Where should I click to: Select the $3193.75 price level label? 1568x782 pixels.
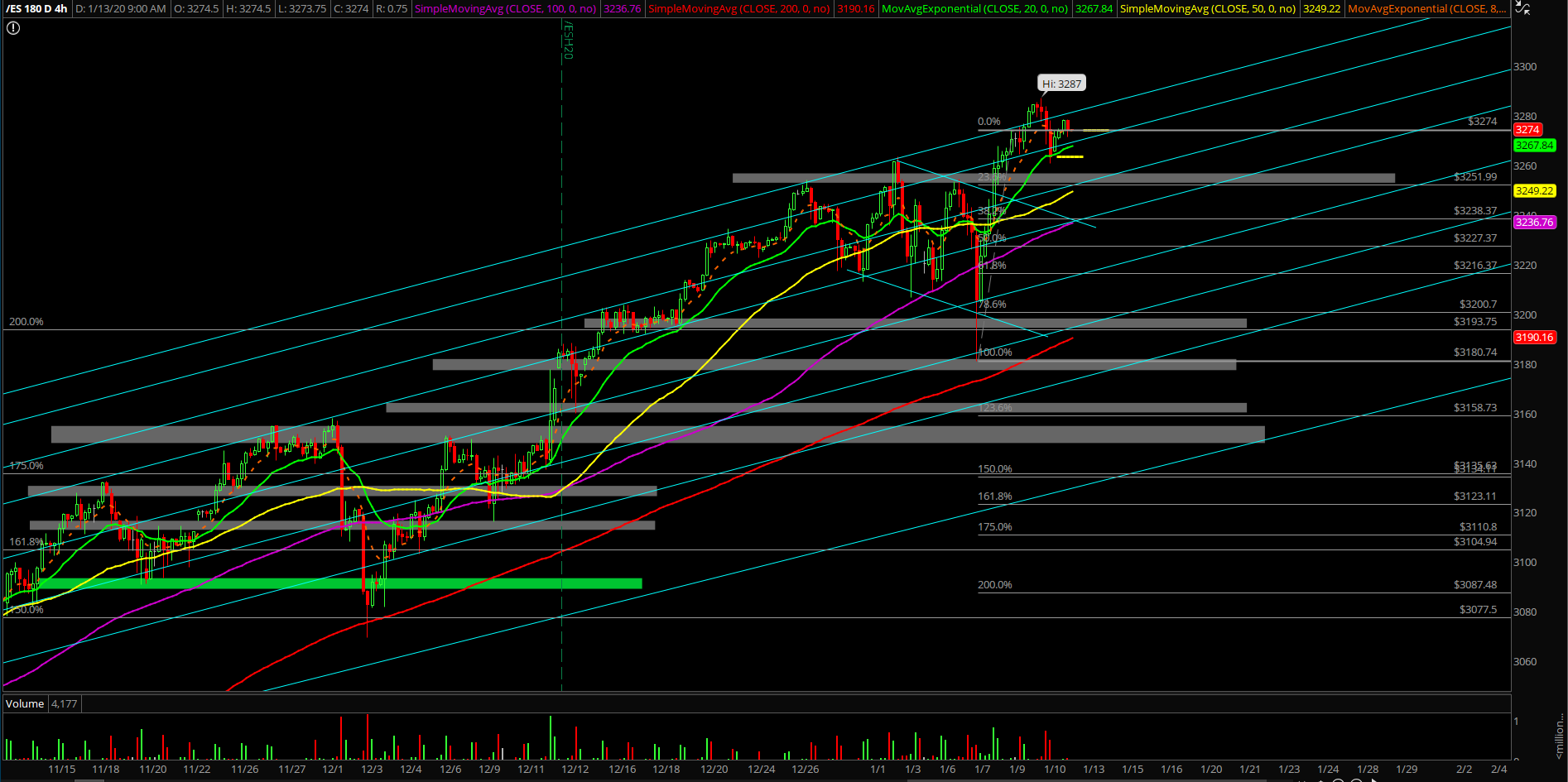tap(1475, 322)
